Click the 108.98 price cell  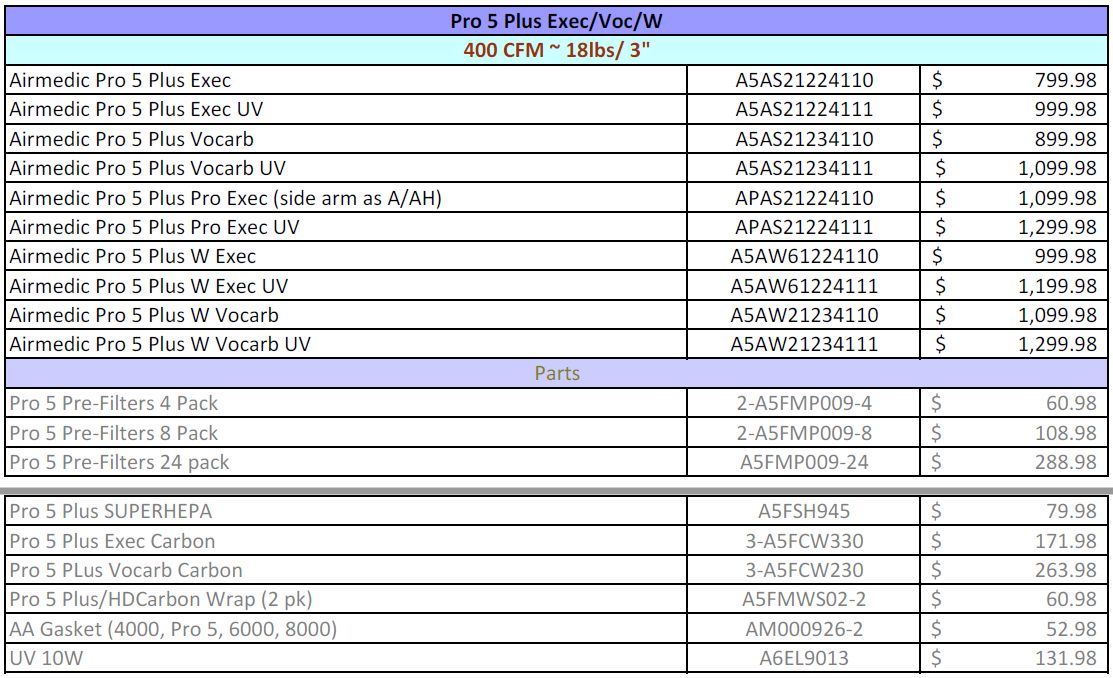click(x=1014, y=433)
